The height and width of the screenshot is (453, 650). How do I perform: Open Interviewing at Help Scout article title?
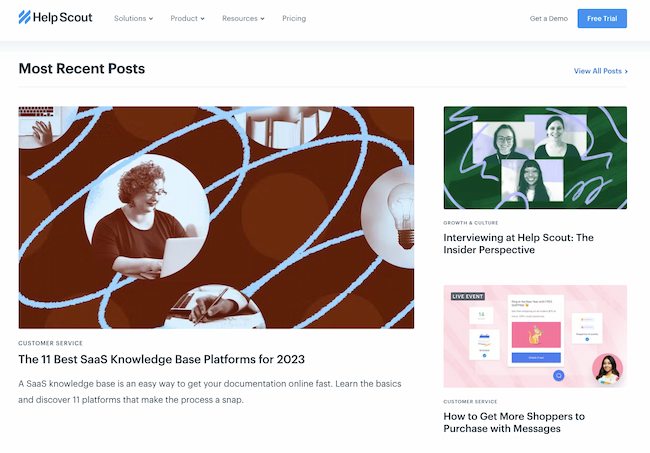click(x=518, y=244)
